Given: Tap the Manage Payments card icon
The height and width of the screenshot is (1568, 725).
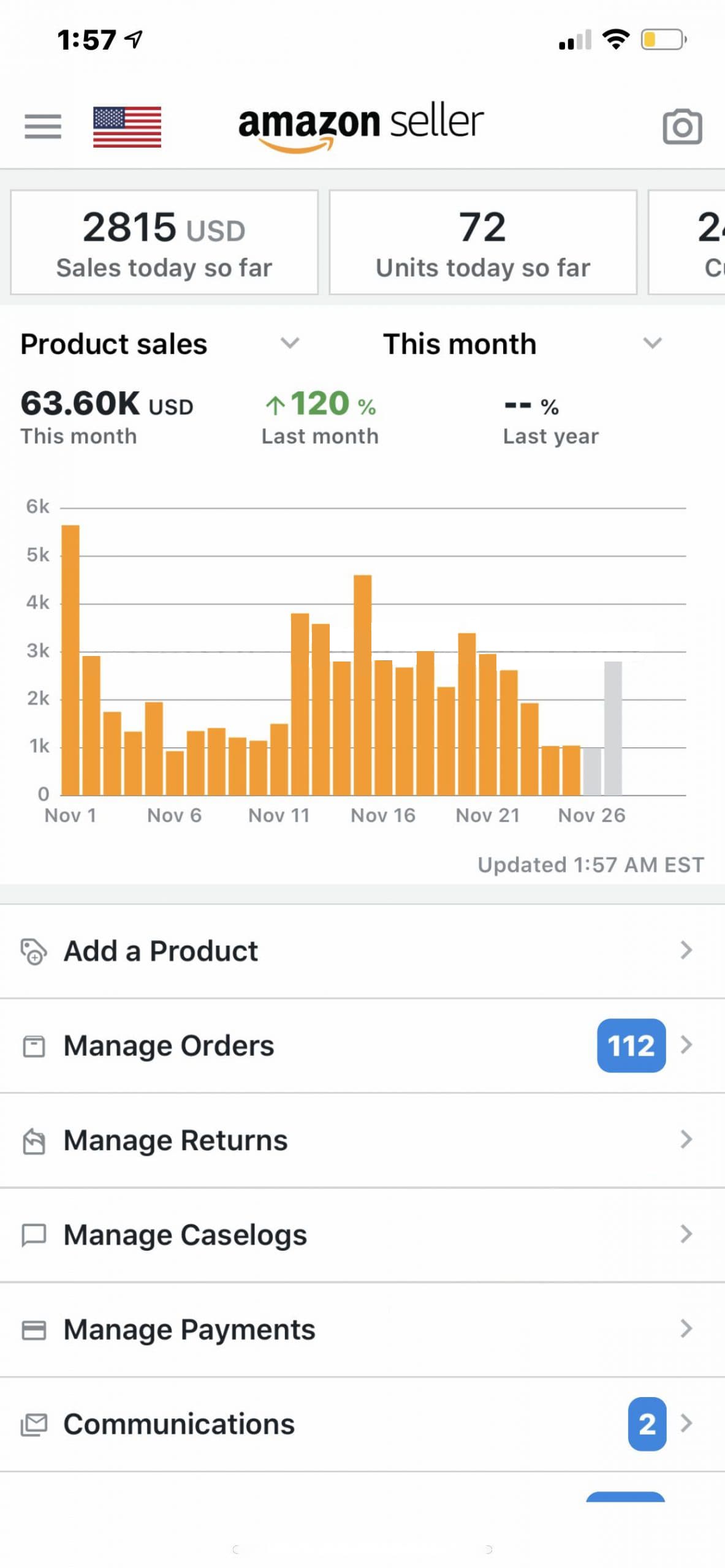Looking at the screenshot, I should pos(34,1330).
